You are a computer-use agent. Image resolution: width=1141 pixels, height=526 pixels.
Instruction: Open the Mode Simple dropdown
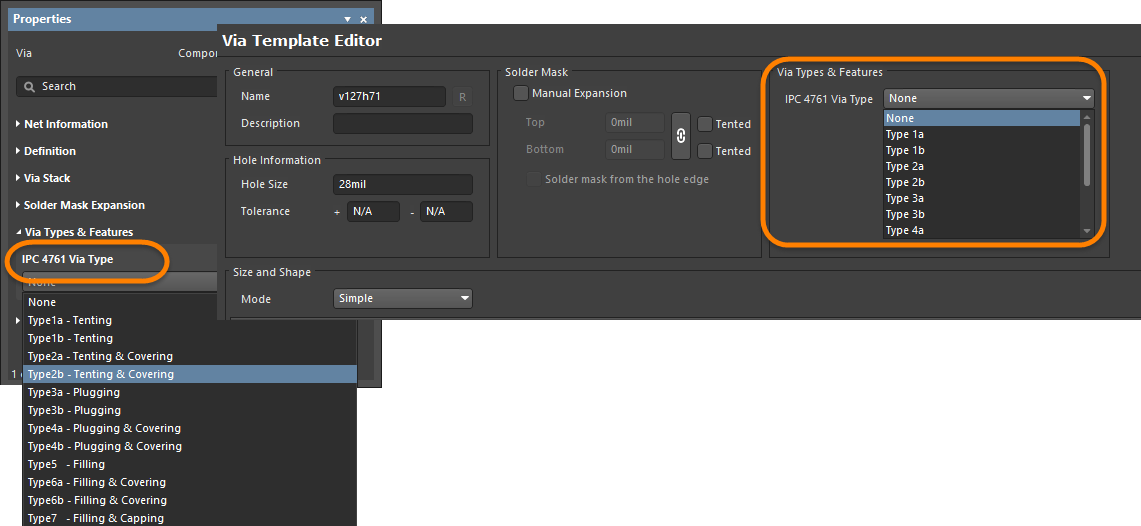[402, 299]
